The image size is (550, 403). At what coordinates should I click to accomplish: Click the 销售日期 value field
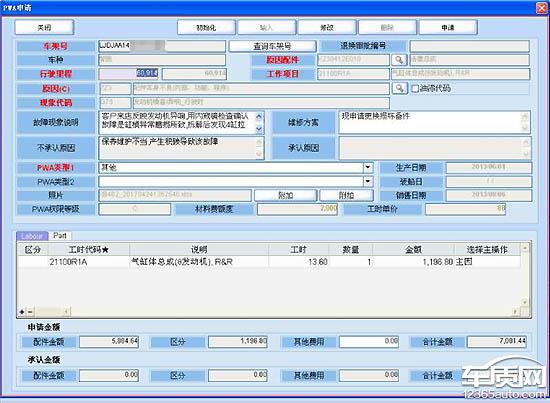tap(489, 195)
